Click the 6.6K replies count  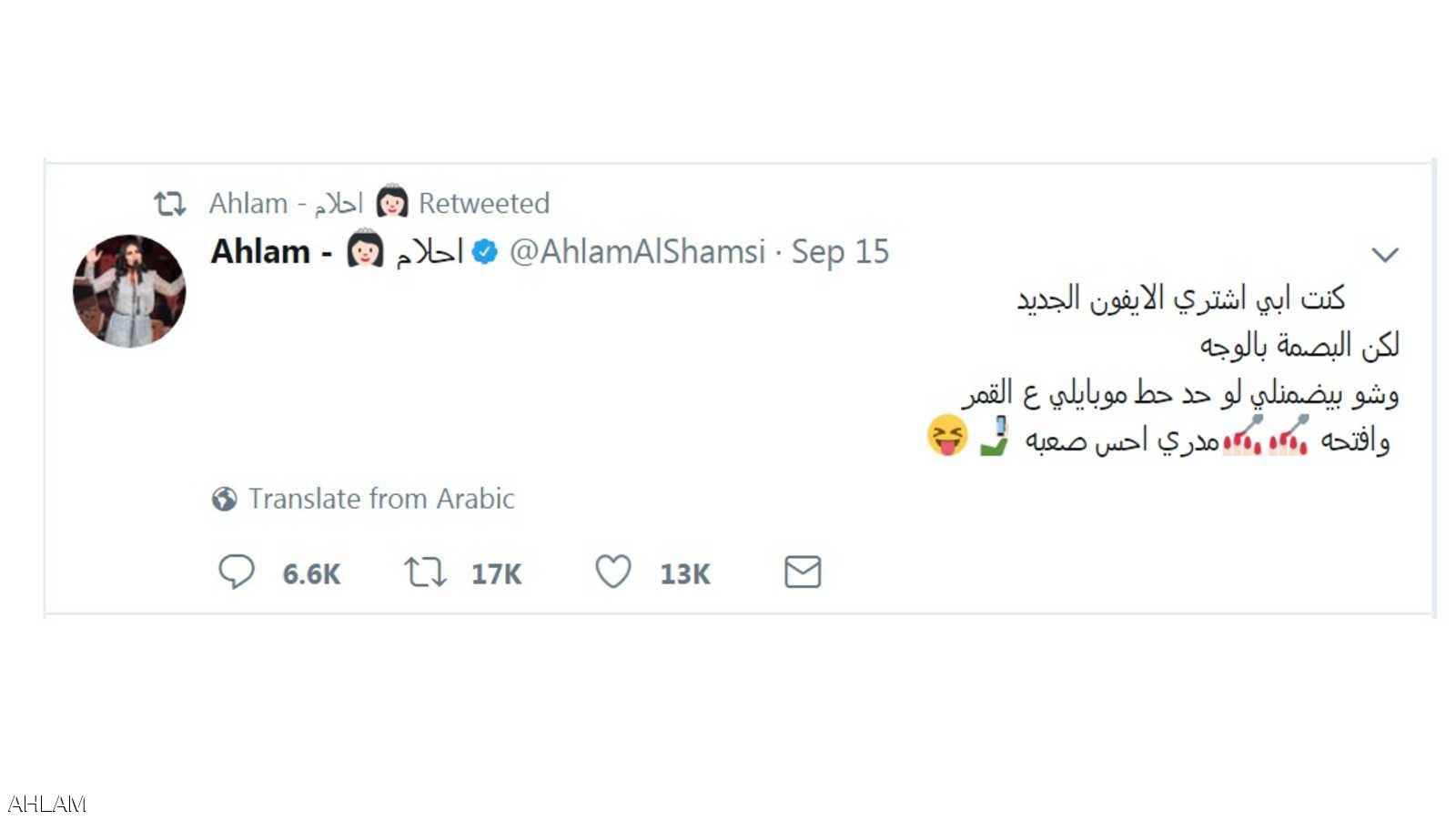(311, 574)
